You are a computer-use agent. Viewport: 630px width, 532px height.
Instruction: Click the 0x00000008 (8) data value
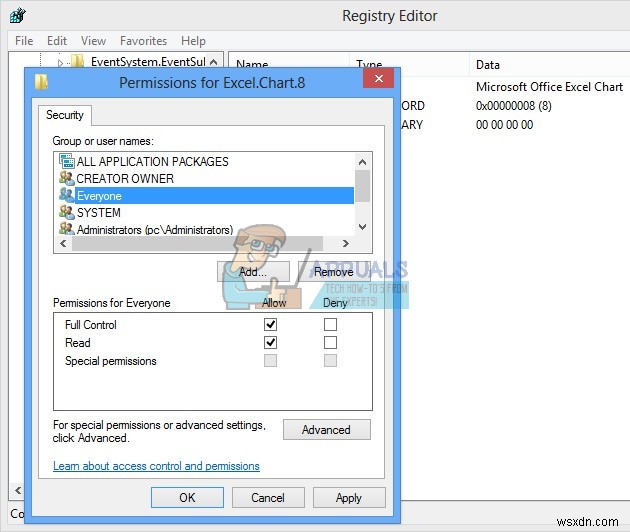point(513,106)
